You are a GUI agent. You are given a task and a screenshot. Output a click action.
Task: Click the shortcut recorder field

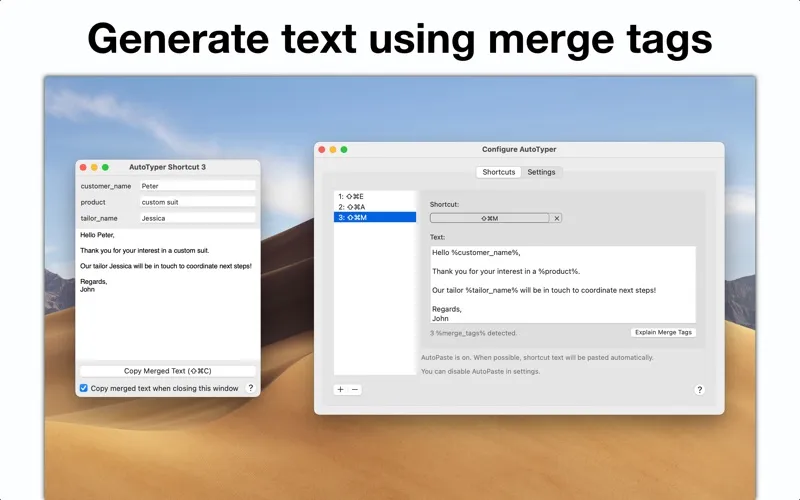click(489, 218)
